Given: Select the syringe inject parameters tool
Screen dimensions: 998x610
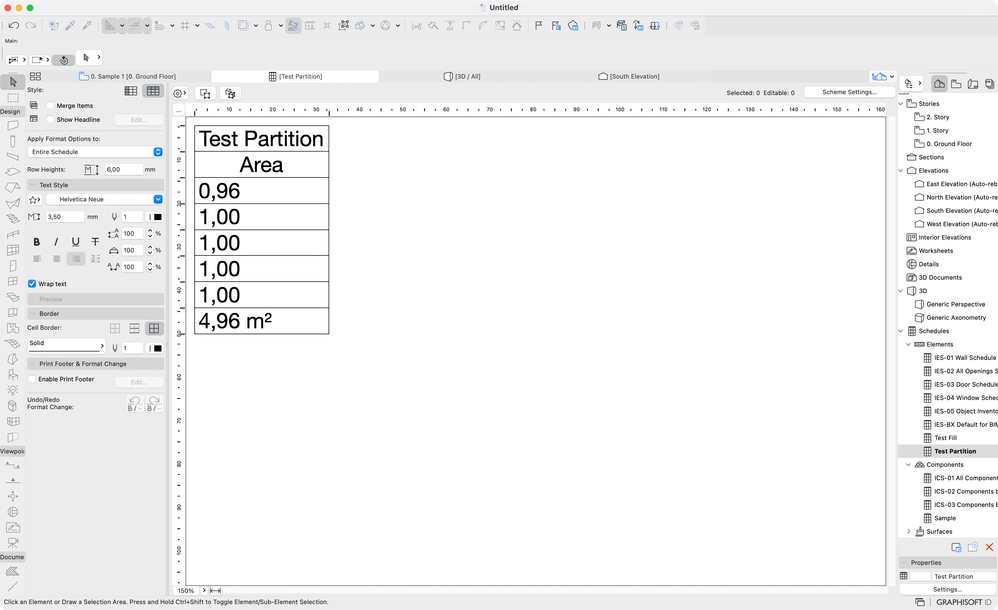Looking at the screenshot, I should pos(87,25).
